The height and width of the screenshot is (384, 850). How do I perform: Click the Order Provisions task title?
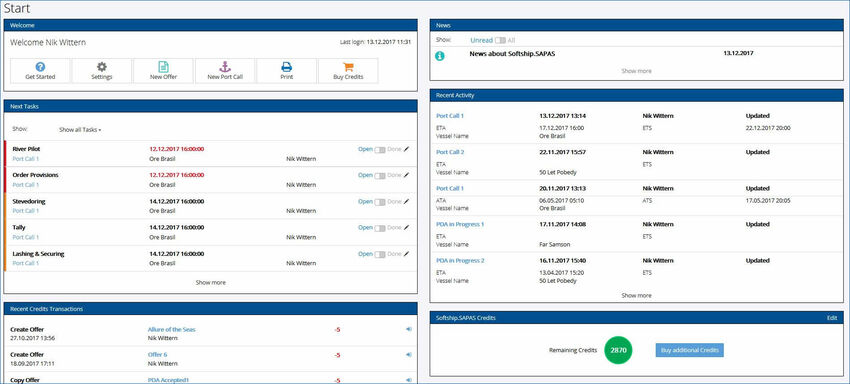[x=35, y=175]
